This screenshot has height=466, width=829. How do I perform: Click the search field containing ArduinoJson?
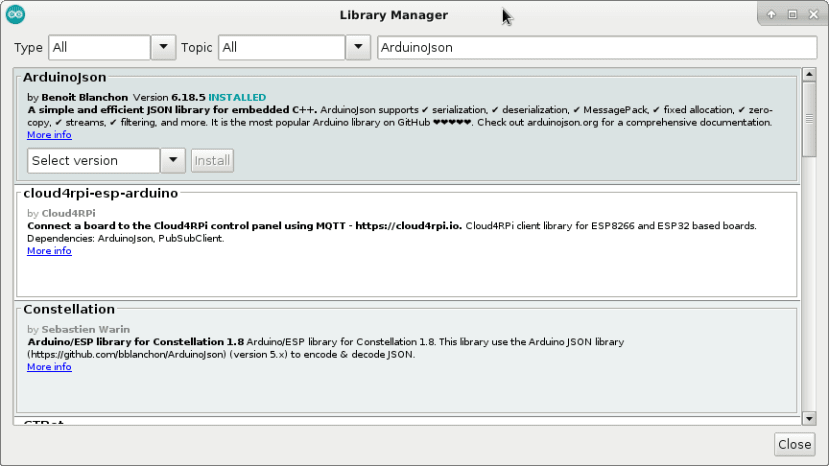click(597, 48)
